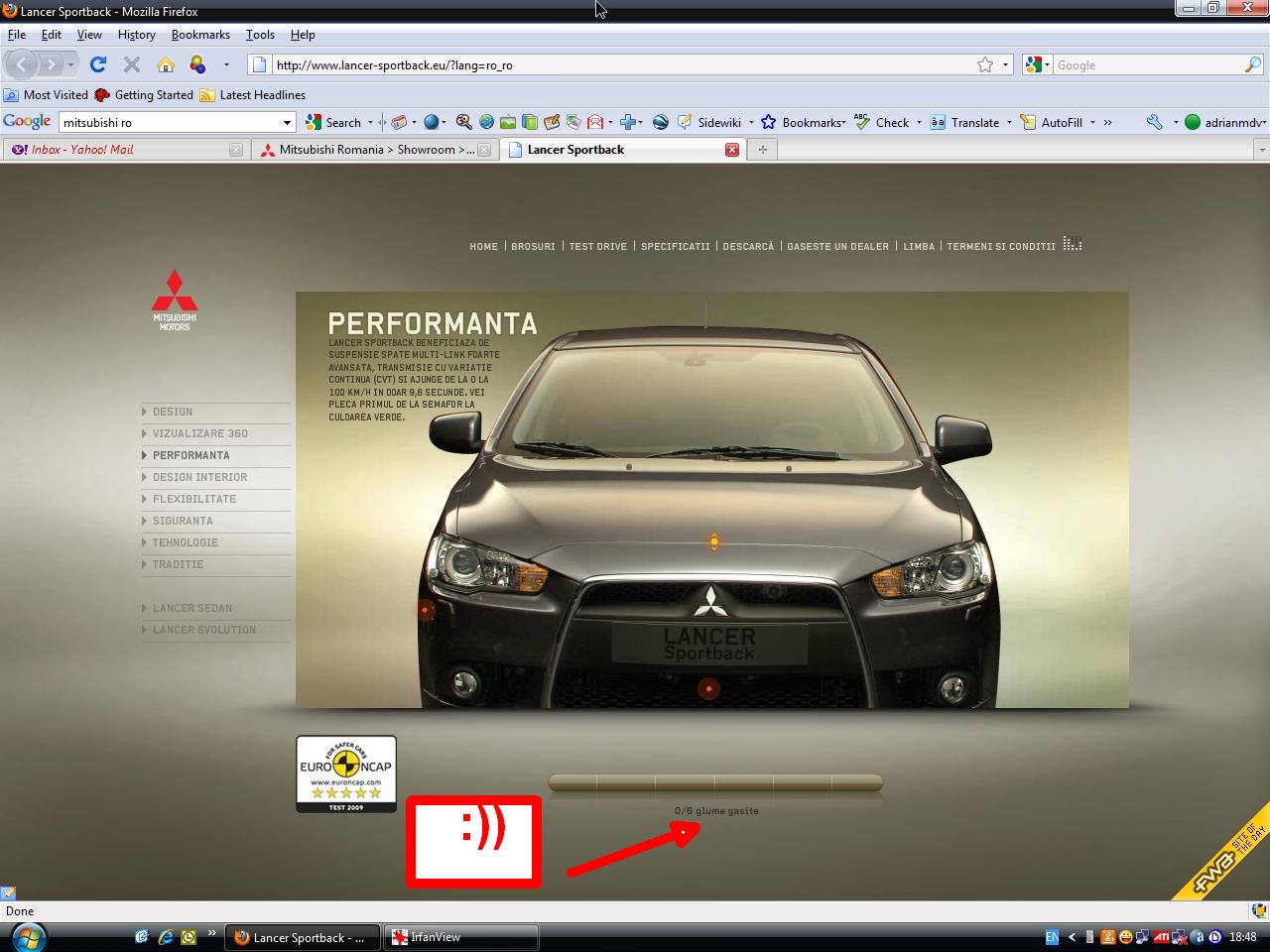Reload the page with the Refresh icon
Viewport: 1270px width, 952px height.
[97, 64]
